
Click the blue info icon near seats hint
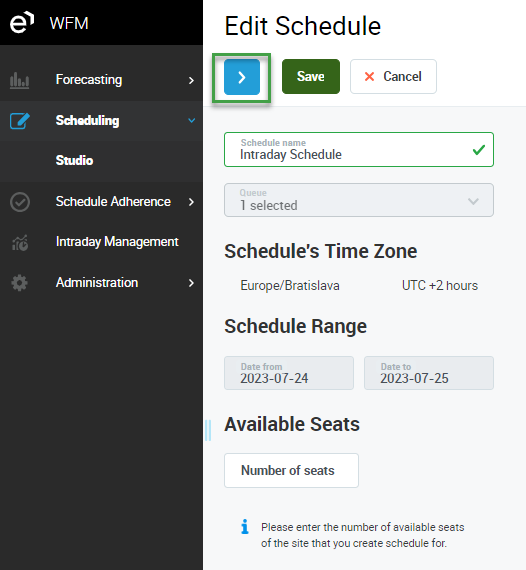tap(245, 526)
